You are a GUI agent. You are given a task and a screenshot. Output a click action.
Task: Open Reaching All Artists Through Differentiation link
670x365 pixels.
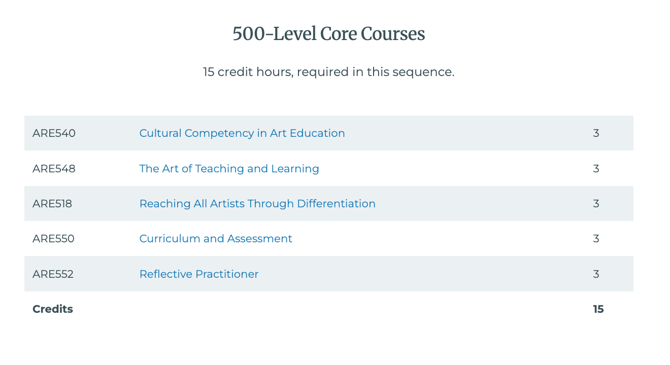[257, 204]
